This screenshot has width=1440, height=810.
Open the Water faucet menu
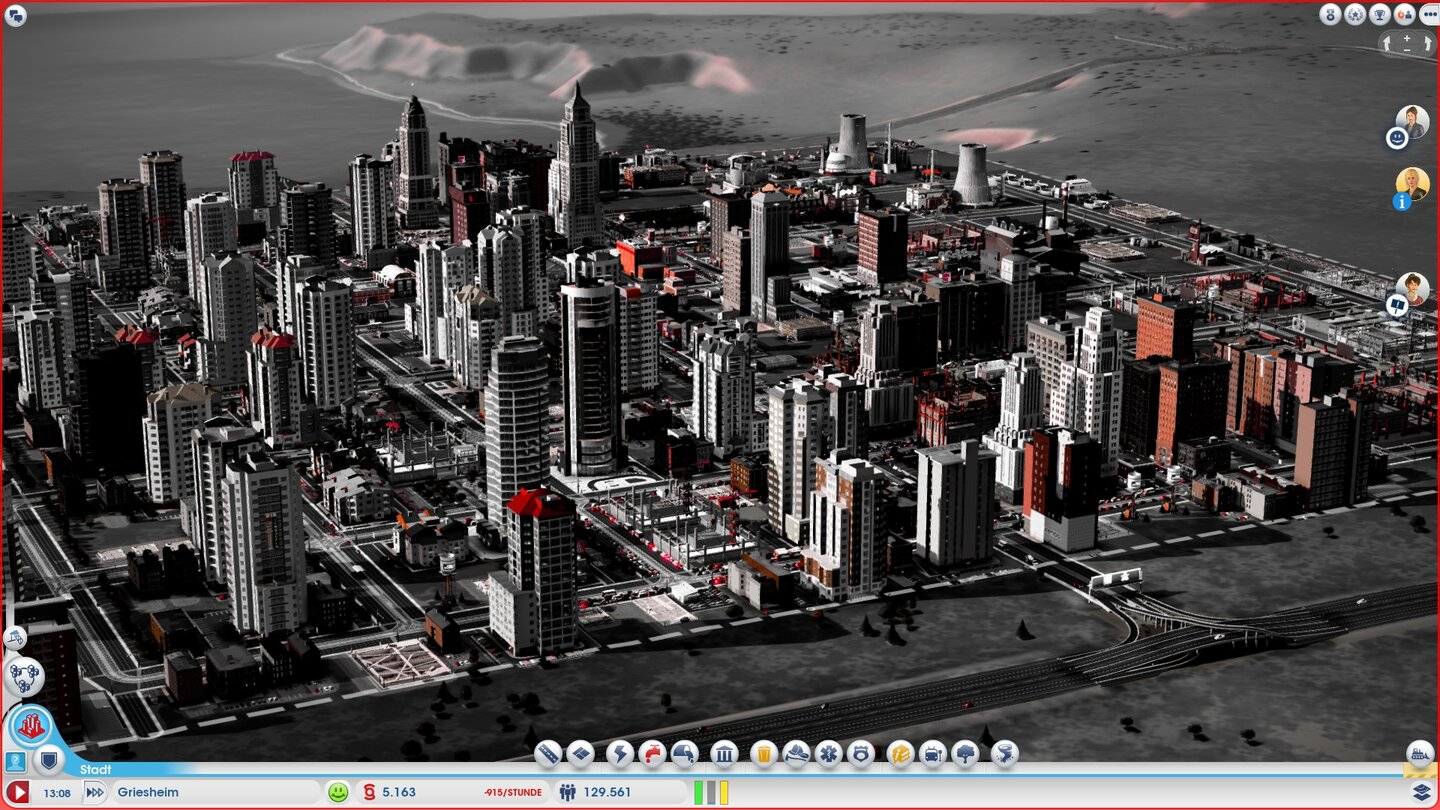point(652,753)
